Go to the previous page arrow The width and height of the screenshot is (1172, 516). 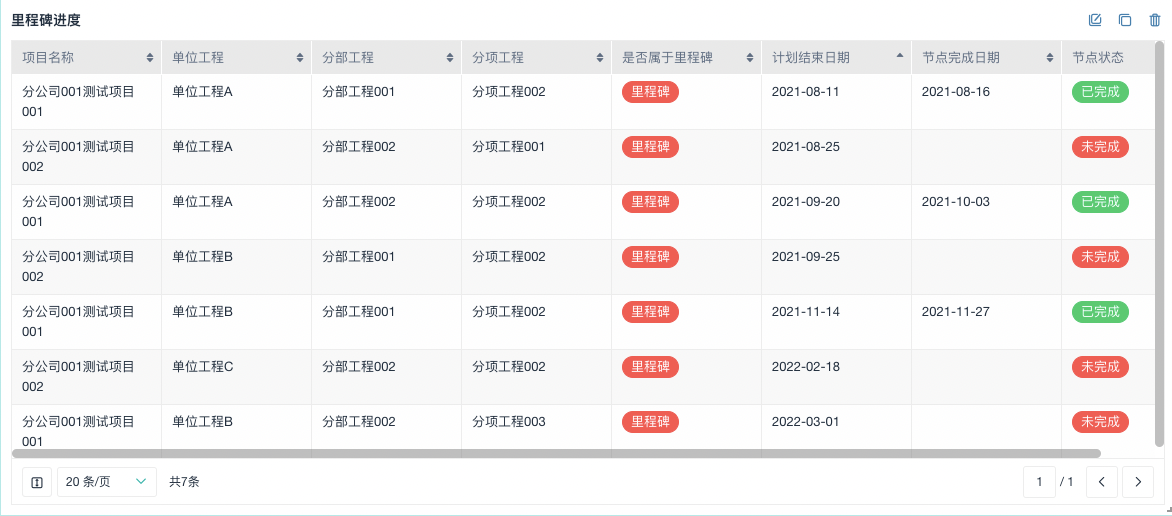(1101, 482)
